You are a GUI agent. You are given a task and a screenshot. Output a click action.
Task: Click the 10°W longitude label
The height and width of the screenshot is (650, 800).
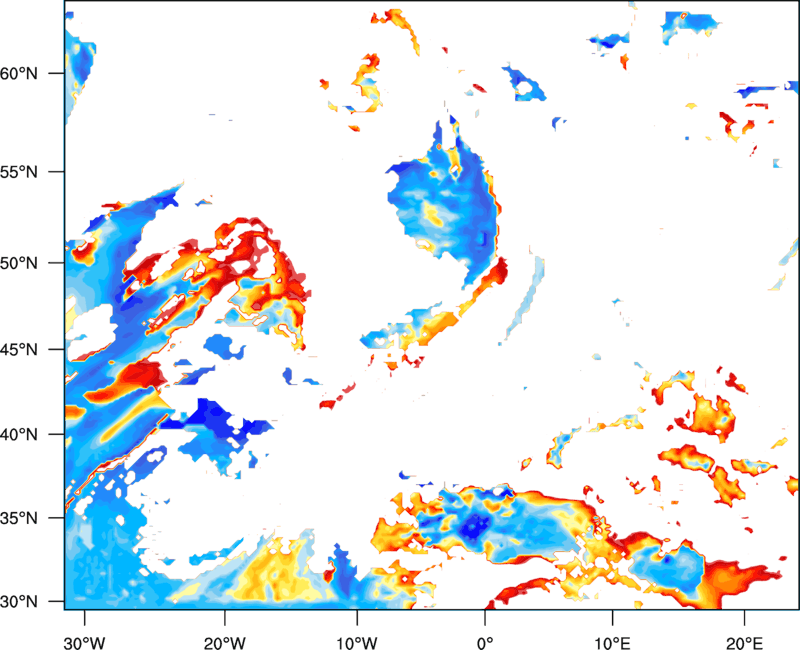point(357,643)
